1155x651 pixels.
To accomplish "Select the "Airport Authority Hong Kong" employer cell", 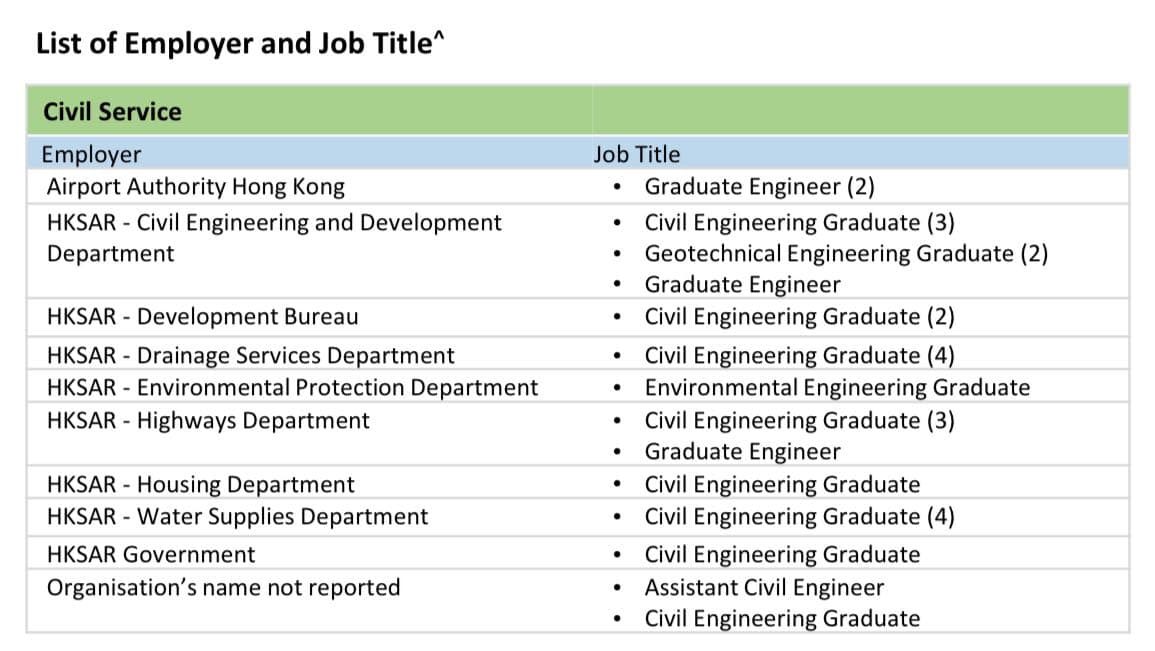I will (x=195, y=187).
